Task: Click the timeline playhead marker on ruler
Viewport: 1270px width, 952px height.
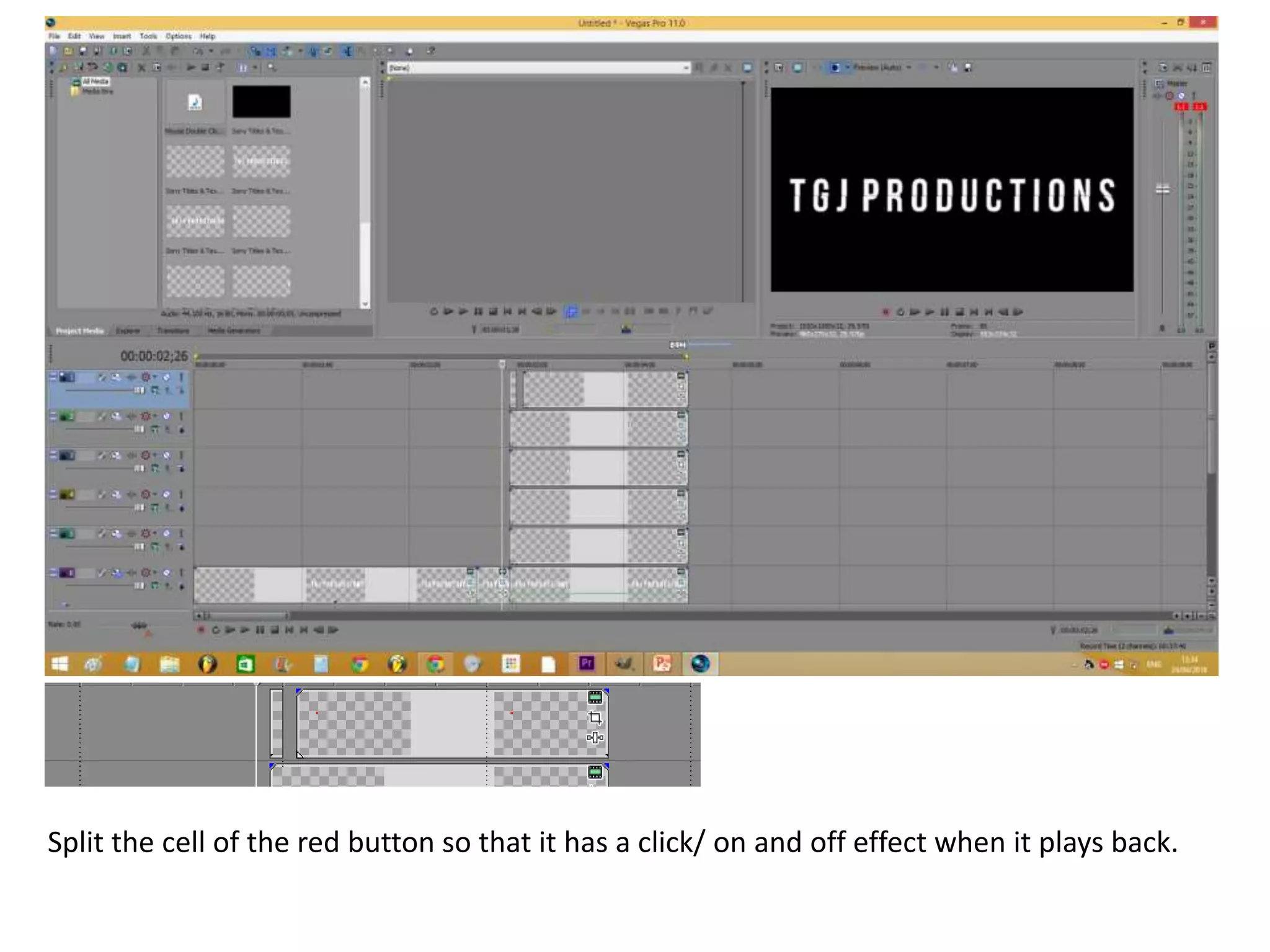Action: pyautogui.click(x=502, y=364)
